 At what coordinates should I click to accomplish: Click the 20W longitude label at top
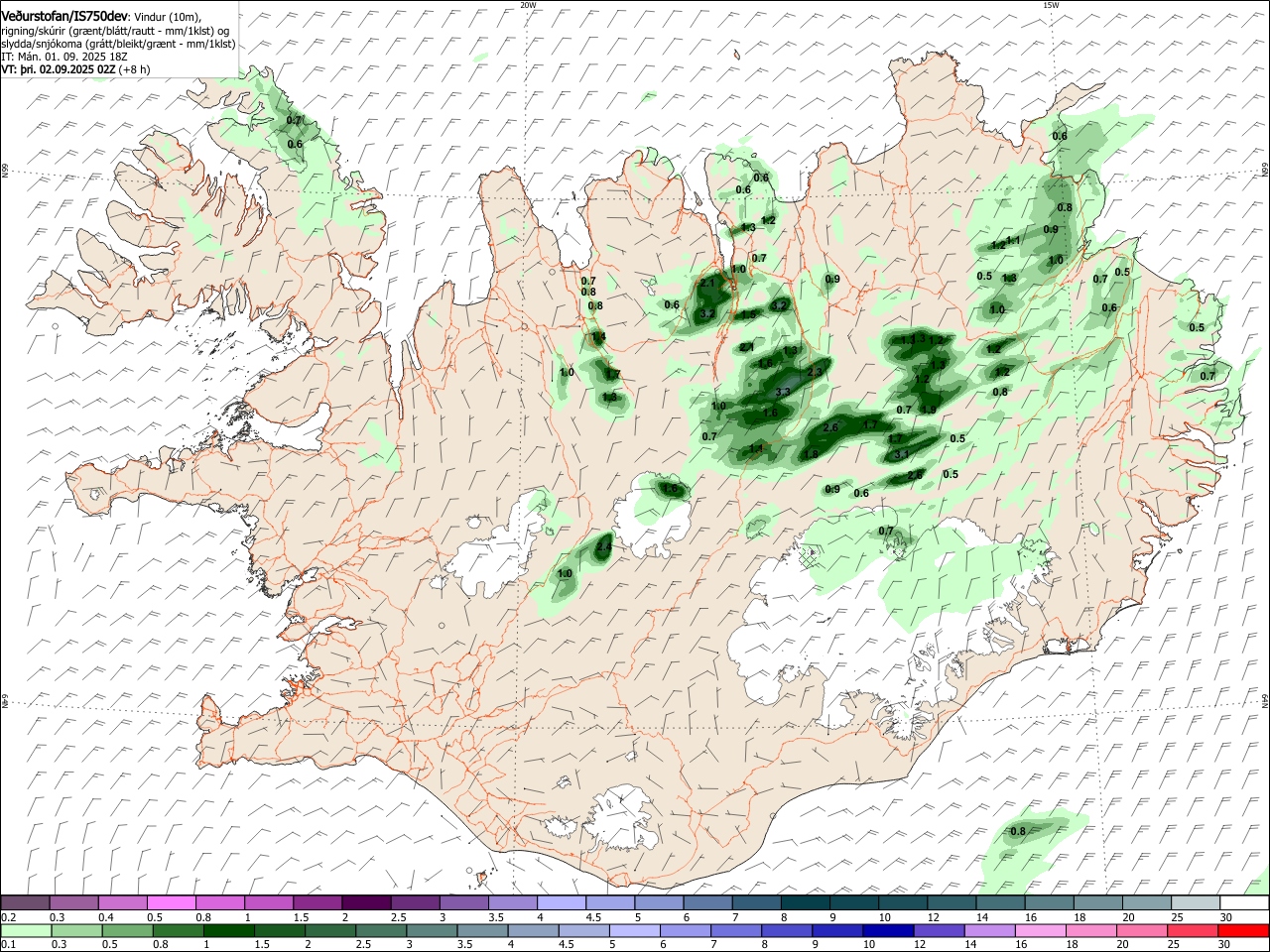point(528,5)
